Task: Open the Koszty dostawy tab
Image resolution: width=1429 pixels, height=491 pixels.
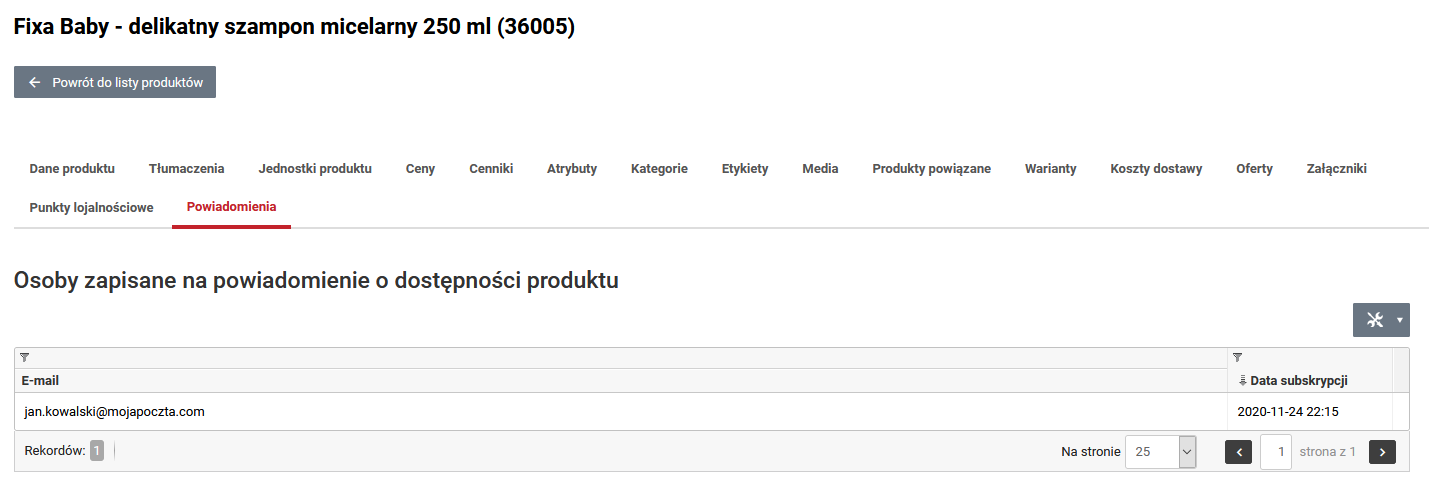Action: tap(1156, 168)
